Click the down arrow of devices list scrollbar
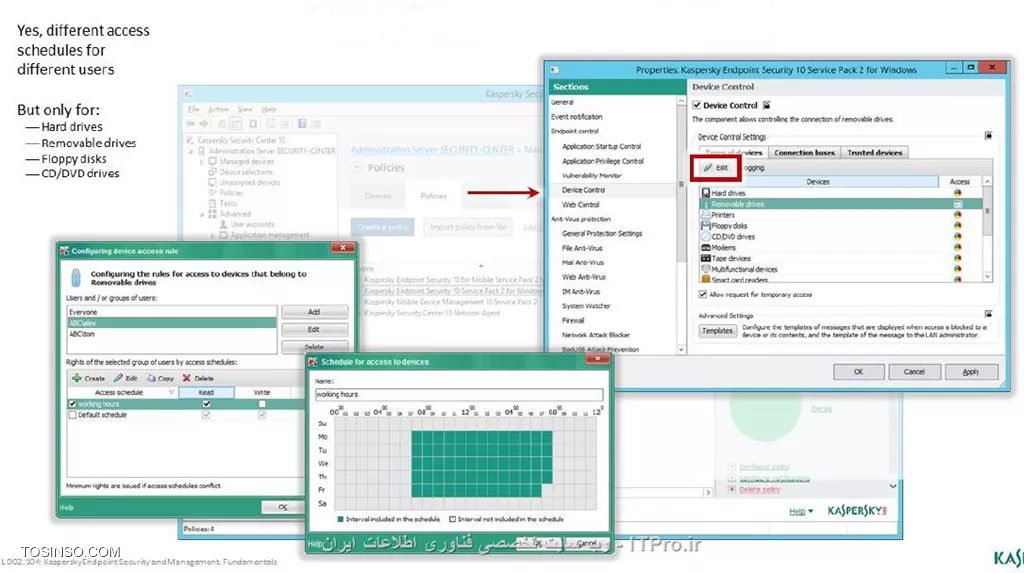 click(987, 277)
